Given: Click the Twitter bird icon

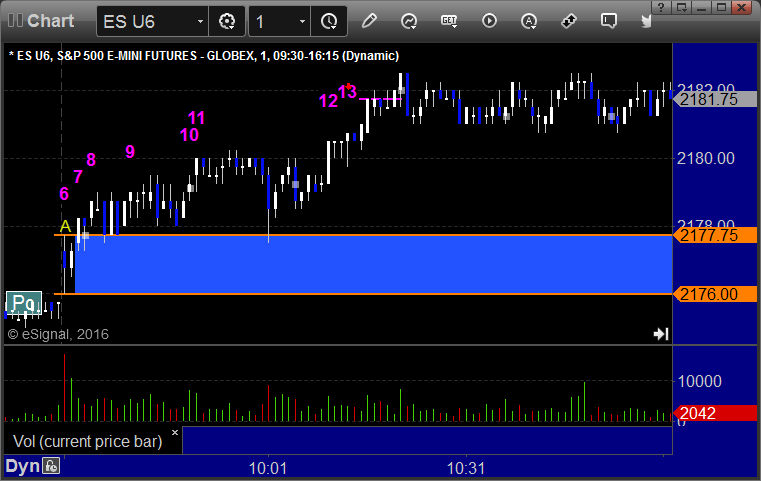Looking at the screenshot, I should pos(646,21).
